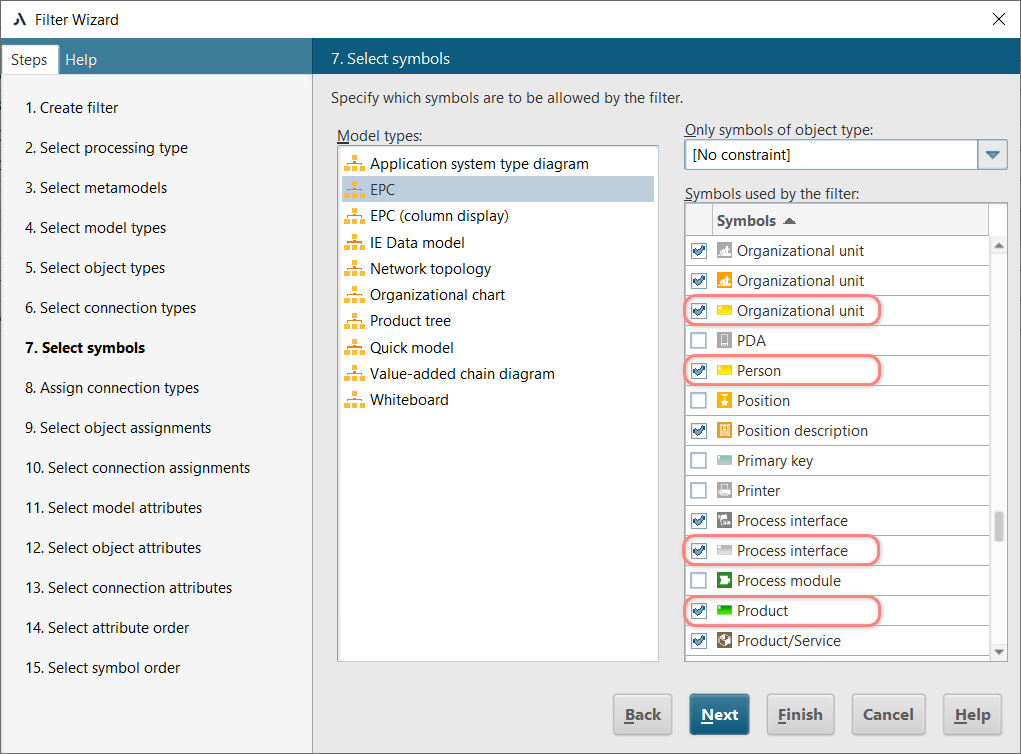Click the Next button

tap(719, 714)
